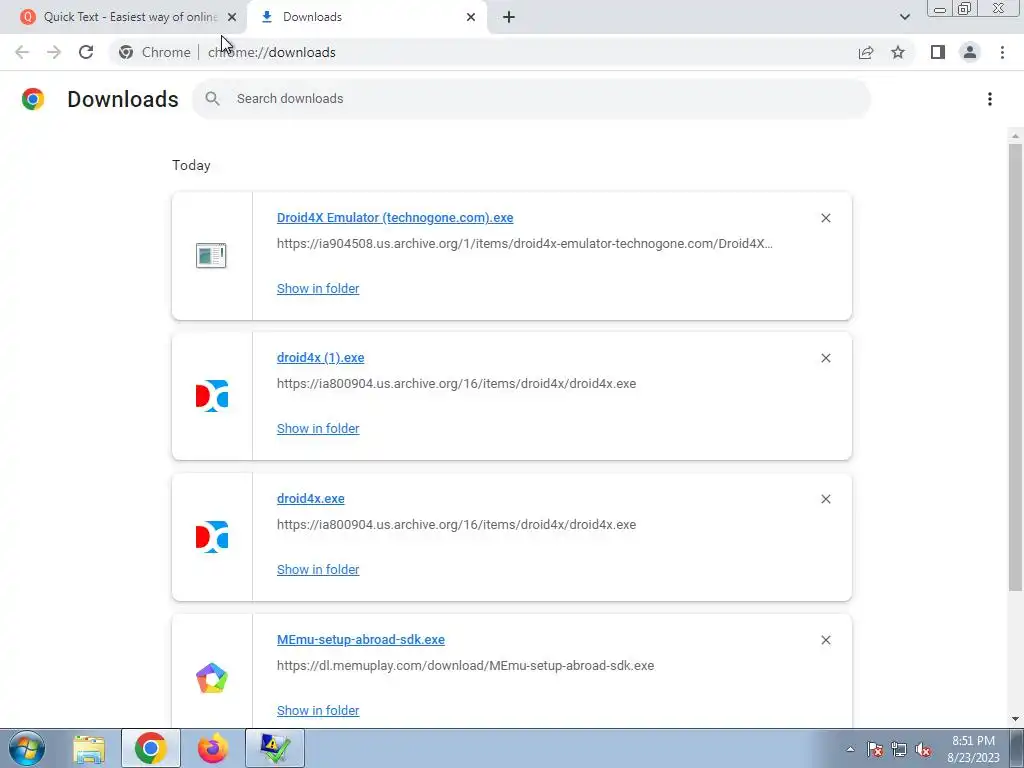The image size is (1024, 768).
Task: Open the Chrome profile avatar
Action: click(x=970, y=52)
